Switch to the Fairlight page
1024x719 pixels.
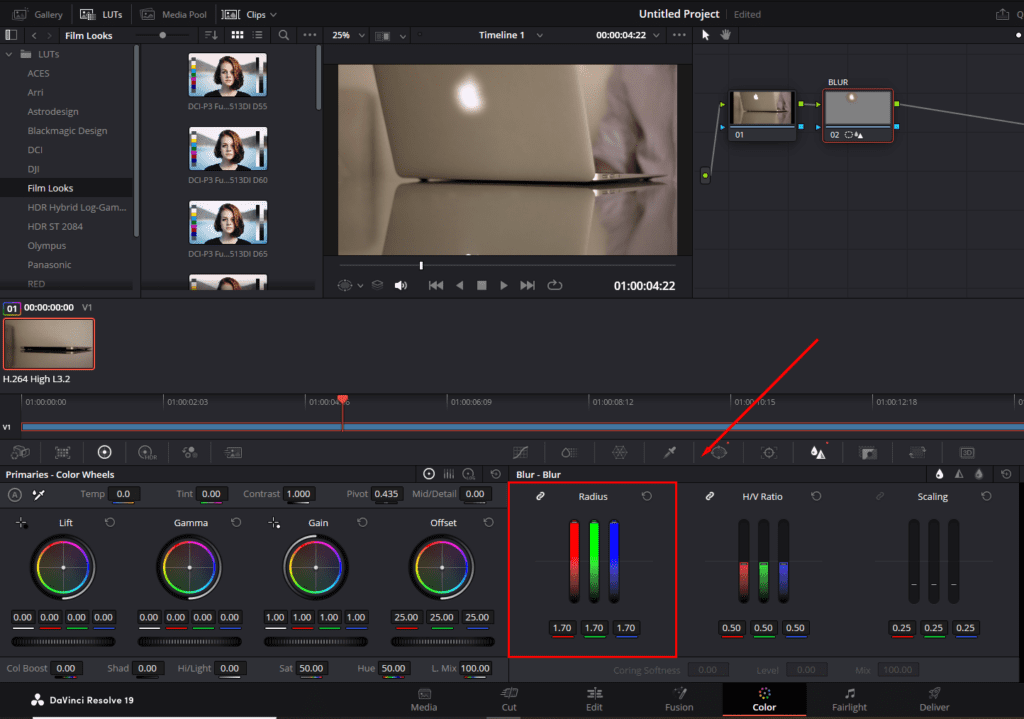coord(850,699)
